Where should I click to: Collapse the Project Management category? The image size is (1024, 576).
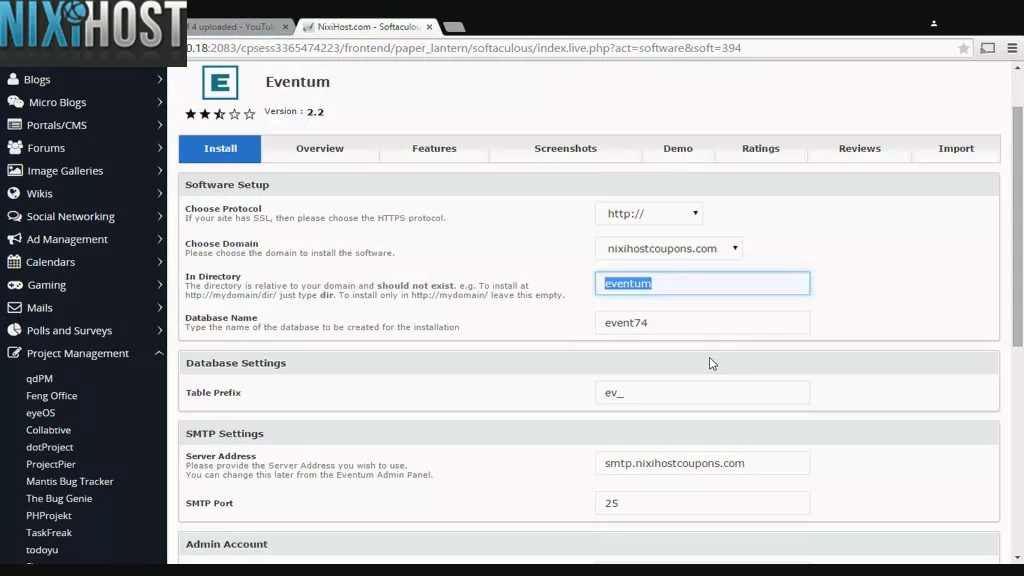159,353
